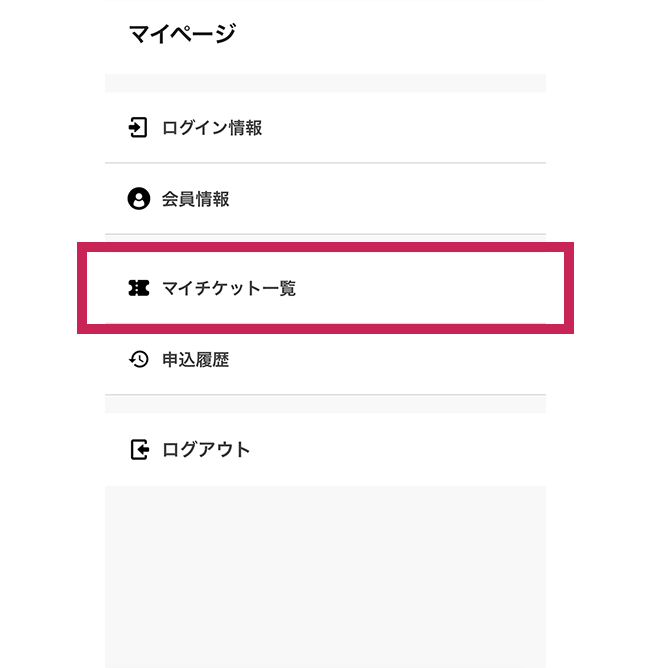Click the マイページ page heading

[182, 34]
